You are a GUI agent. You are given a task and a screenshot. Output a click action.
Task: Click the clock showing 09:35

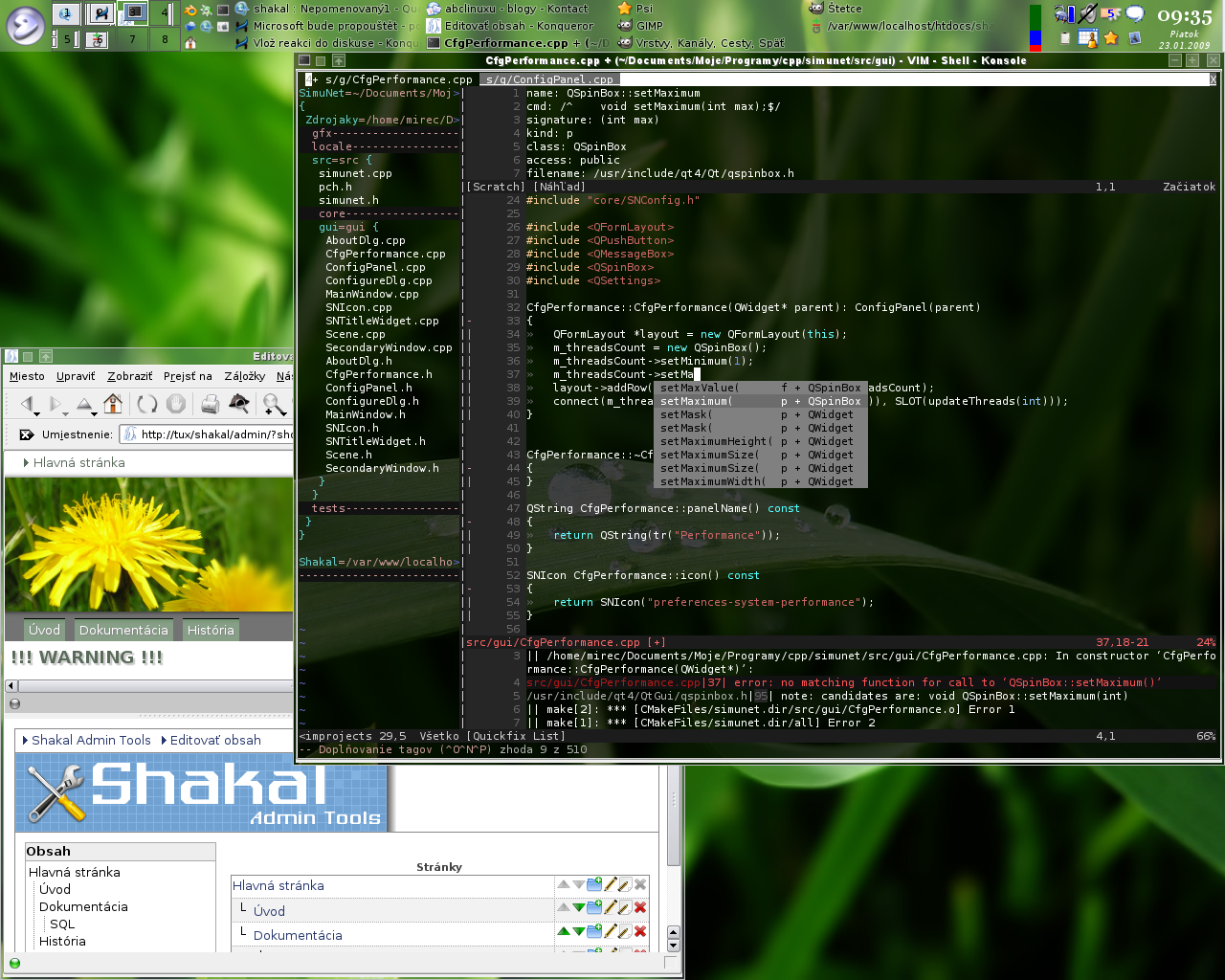[x=1185, y=16]
